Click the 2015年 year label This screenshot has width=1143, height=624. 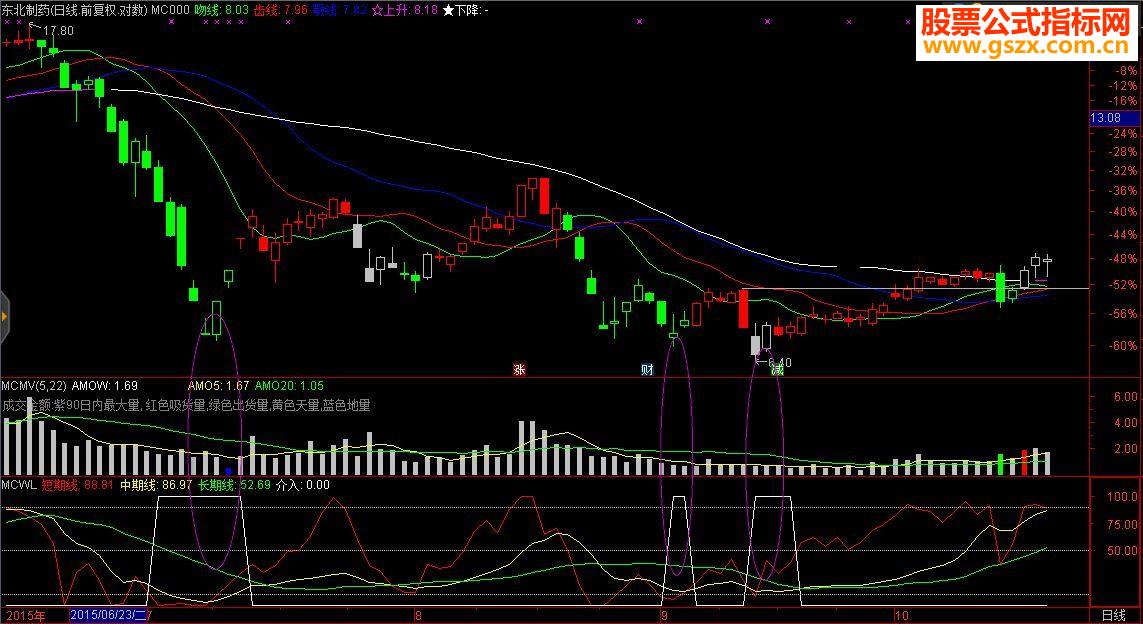click(25, 616)
